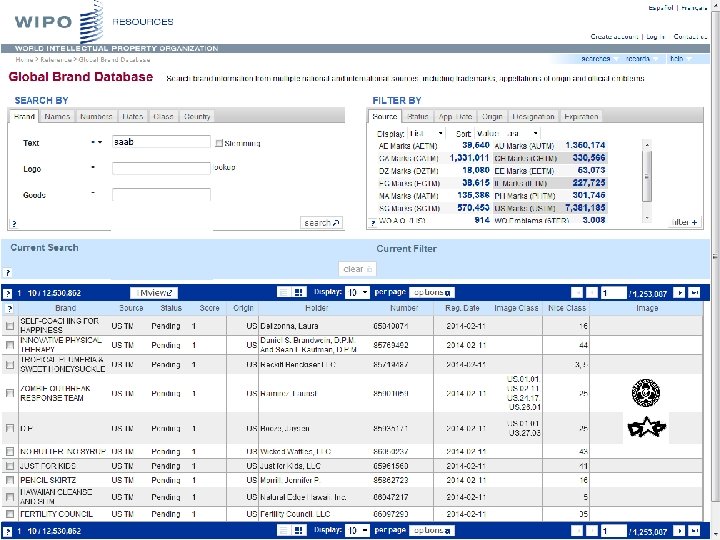
Task: Go to last page via top bar arrow
Action: [x=694, y=292]
